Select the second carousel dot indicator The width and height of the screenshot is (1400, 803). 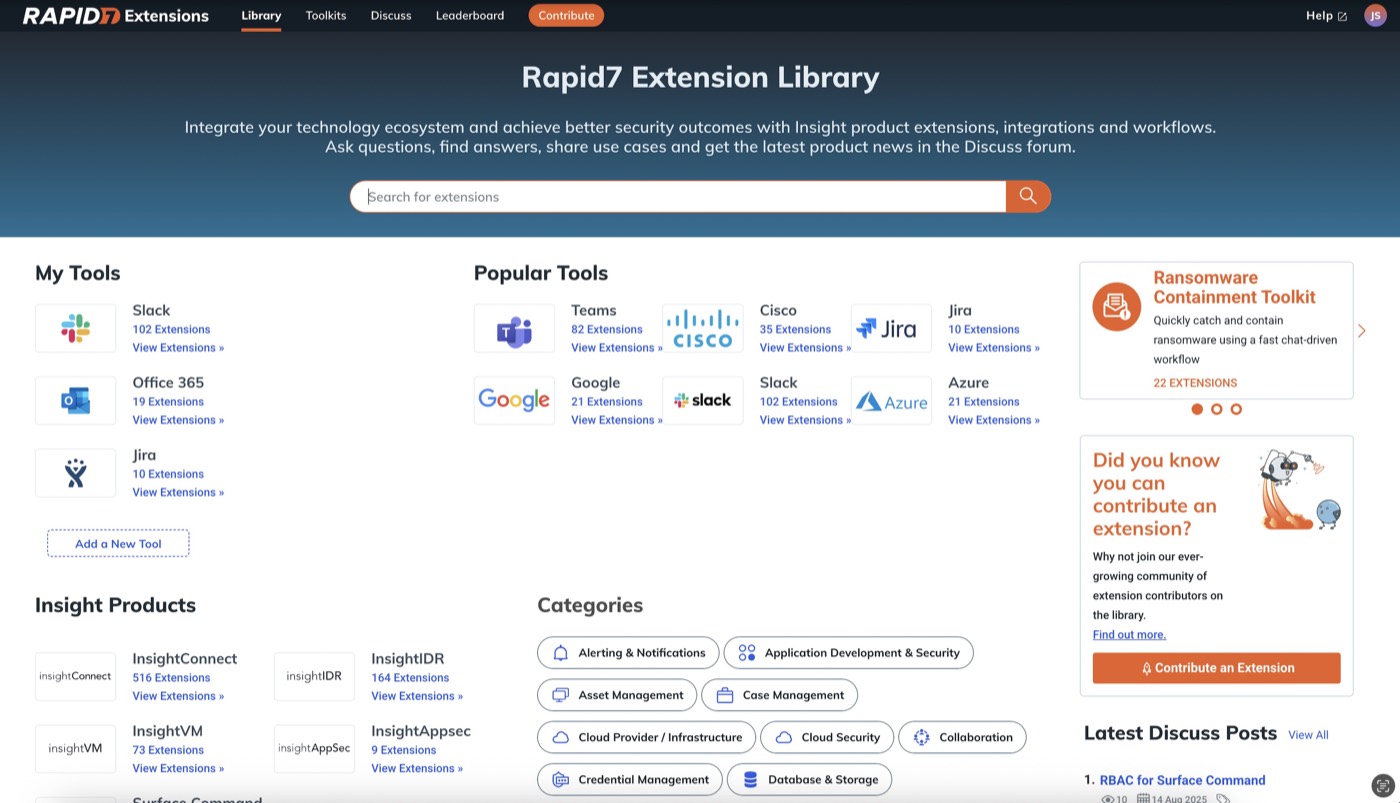click(x=1217, y=409)
